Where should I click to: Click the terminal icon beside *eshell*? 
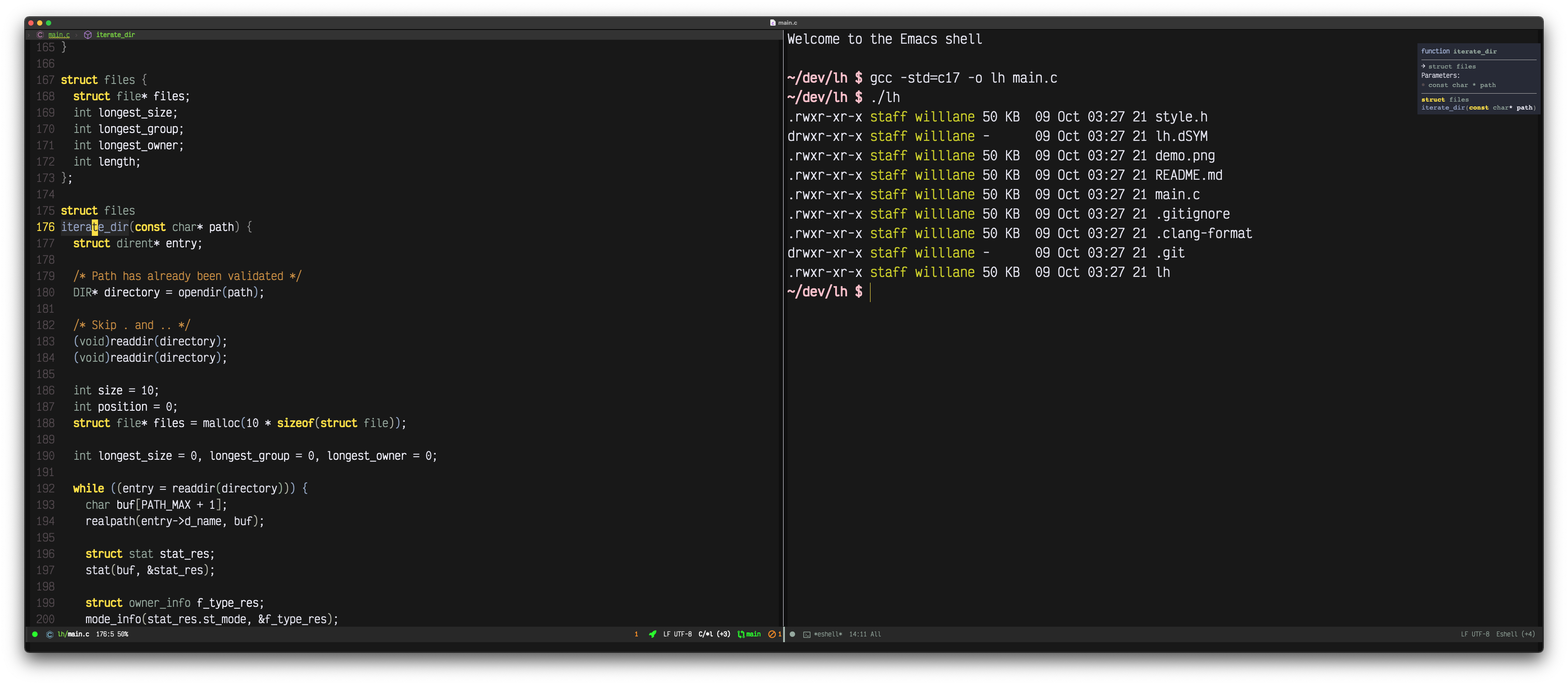point(807,635)
